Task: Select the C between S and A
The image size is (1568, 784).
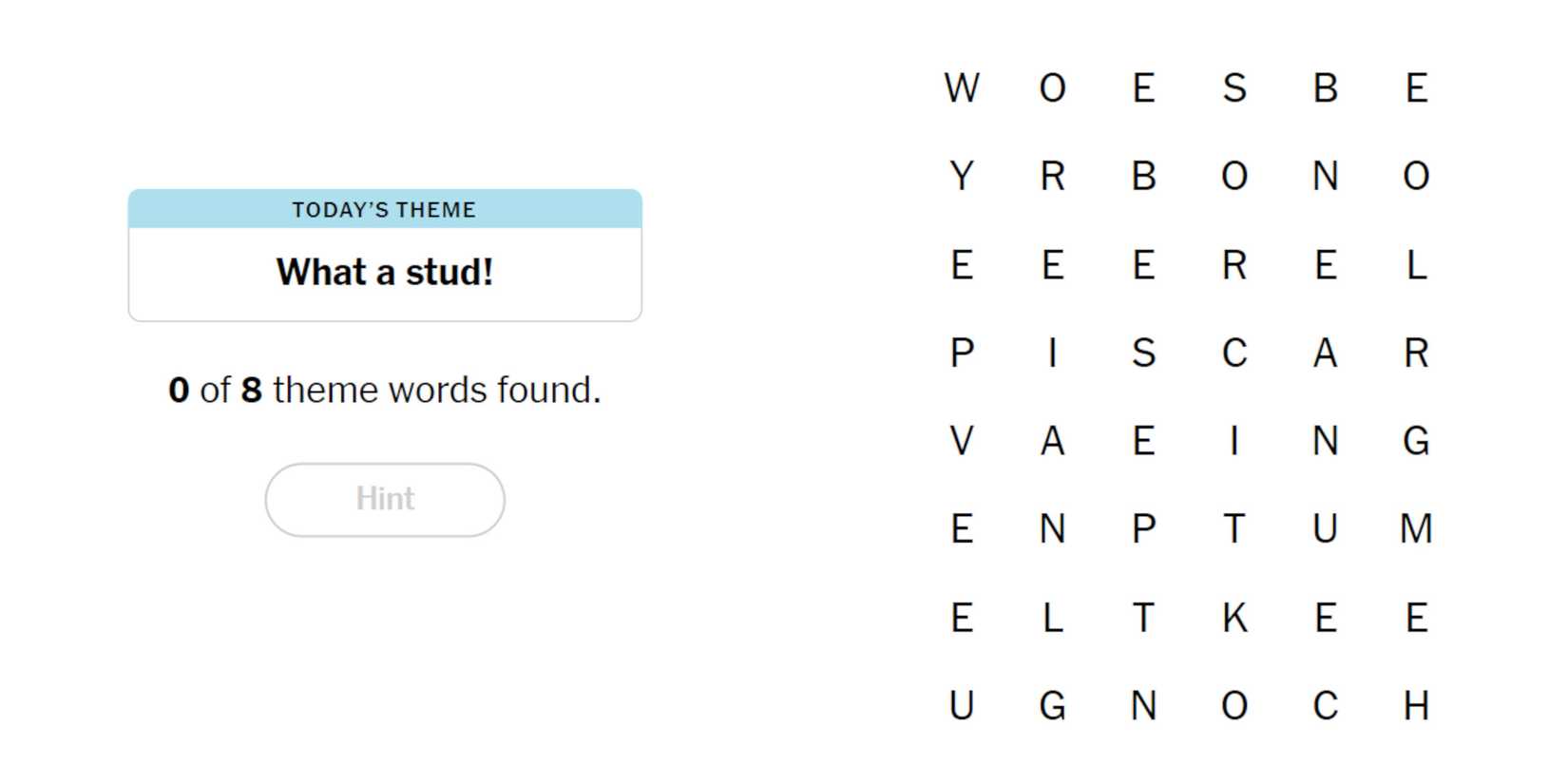Action: (x=1234, y=354)
